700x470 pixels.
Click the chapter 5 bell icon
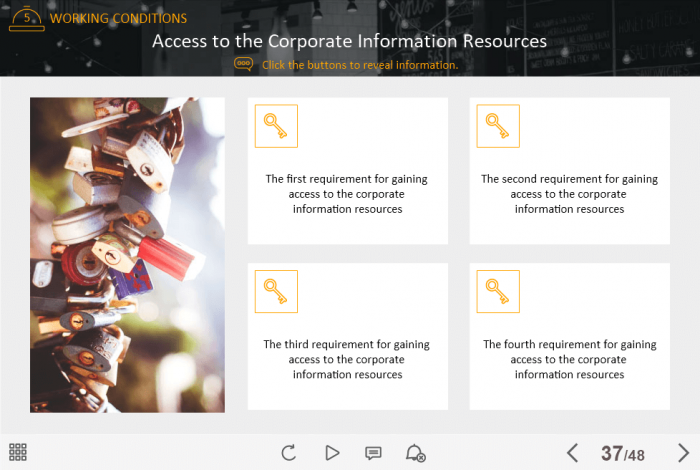26,18
